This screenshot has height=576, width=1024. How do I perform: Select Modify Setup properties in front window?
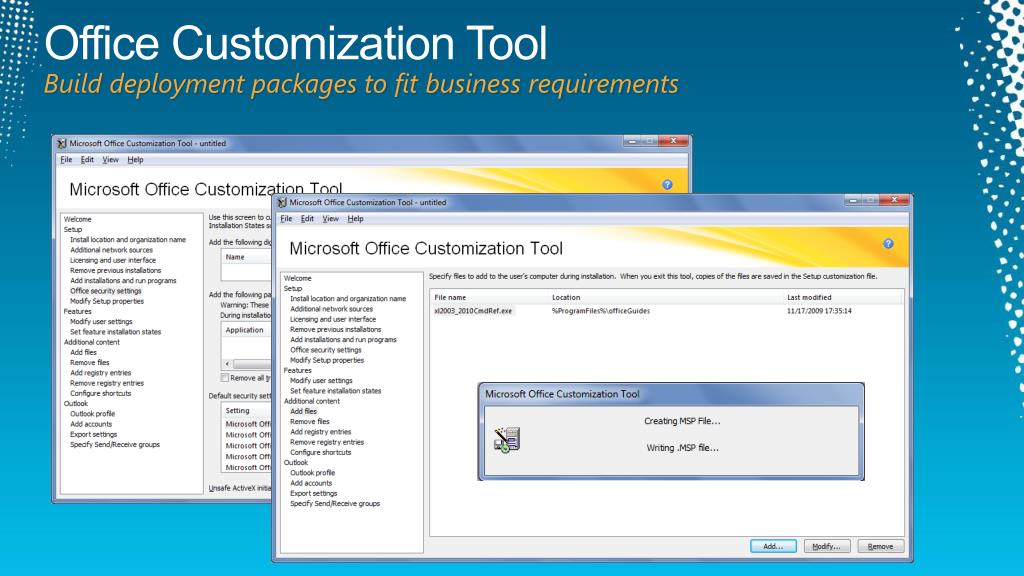click(327, 360)
